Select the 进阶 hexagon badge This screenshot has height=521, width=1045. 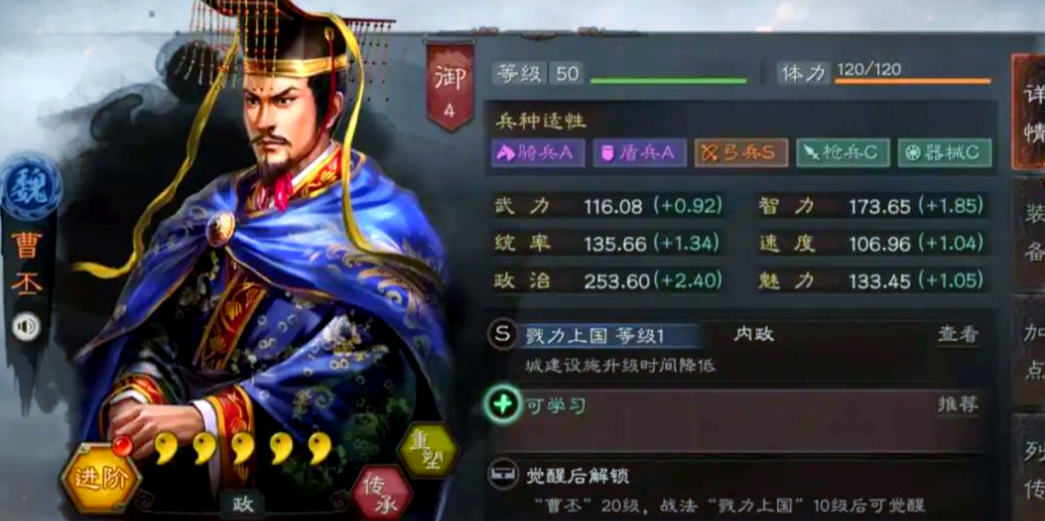[101, 478]
